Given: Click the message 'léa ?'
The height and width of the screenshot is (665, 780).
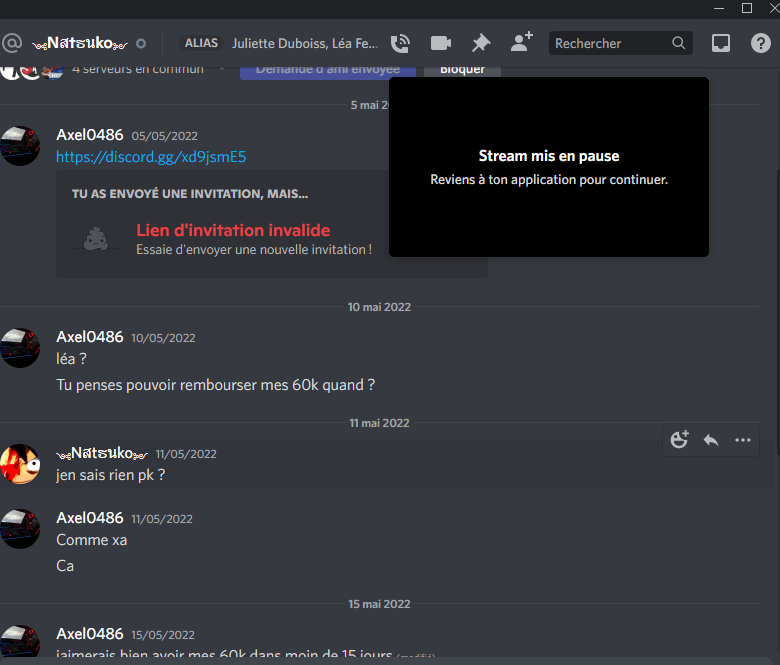Looking at the screenshot, I should click(71, 359).
